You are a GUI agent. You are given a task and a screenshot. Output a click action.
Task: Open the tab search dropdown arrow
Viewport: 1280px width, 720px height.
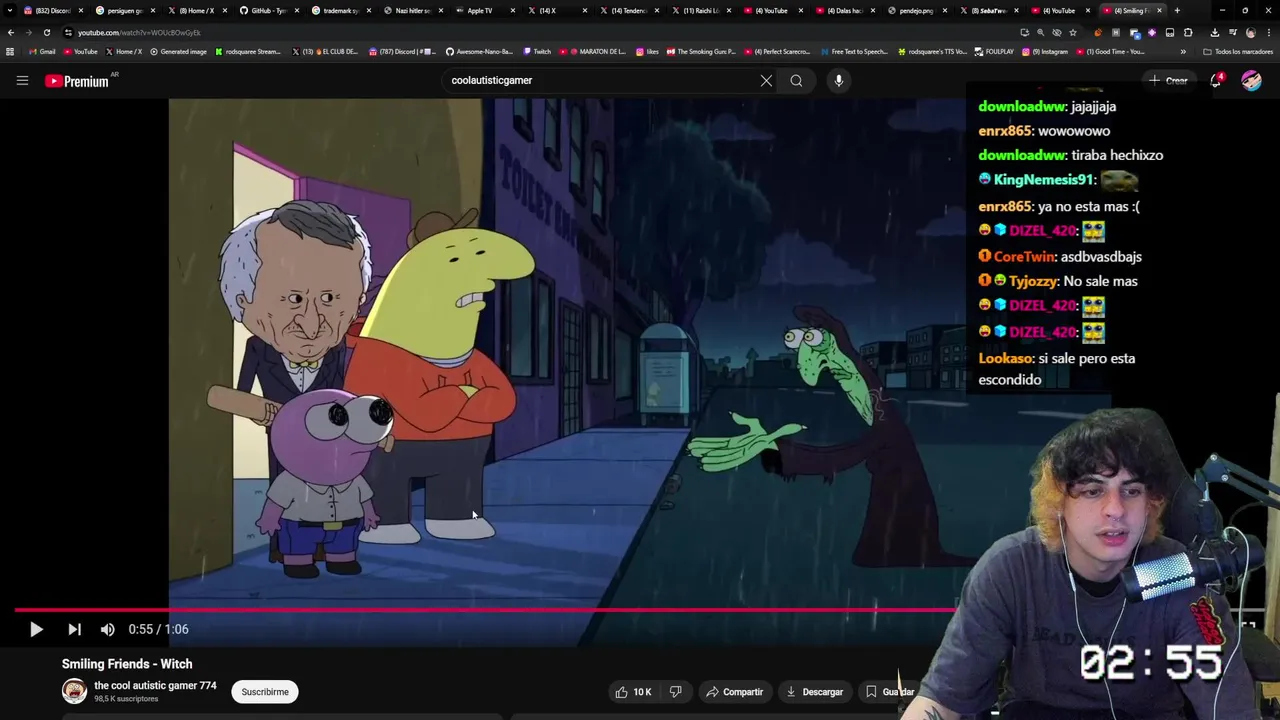click(x=10, y=10)
